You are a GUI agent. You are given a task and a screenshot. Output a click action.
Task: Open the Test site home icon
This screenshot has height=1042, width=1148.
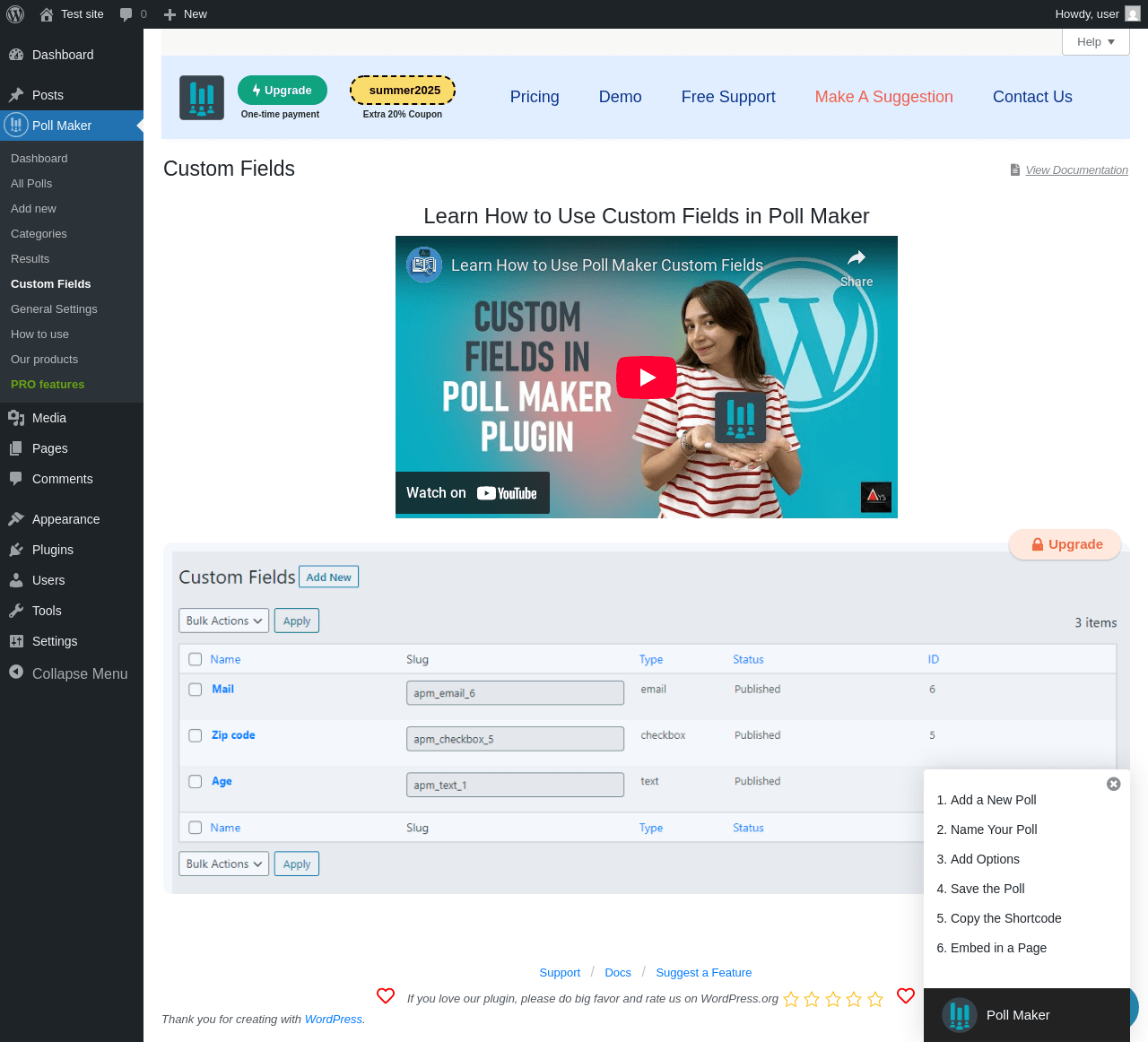tap(47, 14)
